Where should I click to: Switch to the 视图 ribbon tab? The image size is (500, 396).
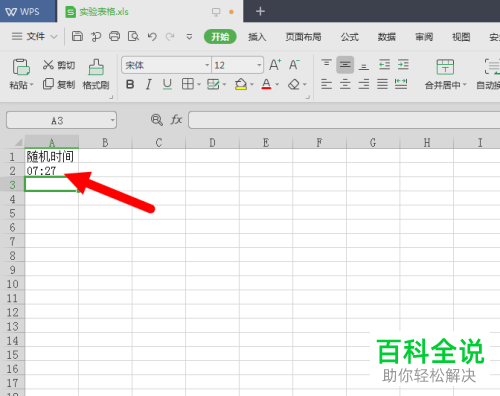[x=461, y=37]
